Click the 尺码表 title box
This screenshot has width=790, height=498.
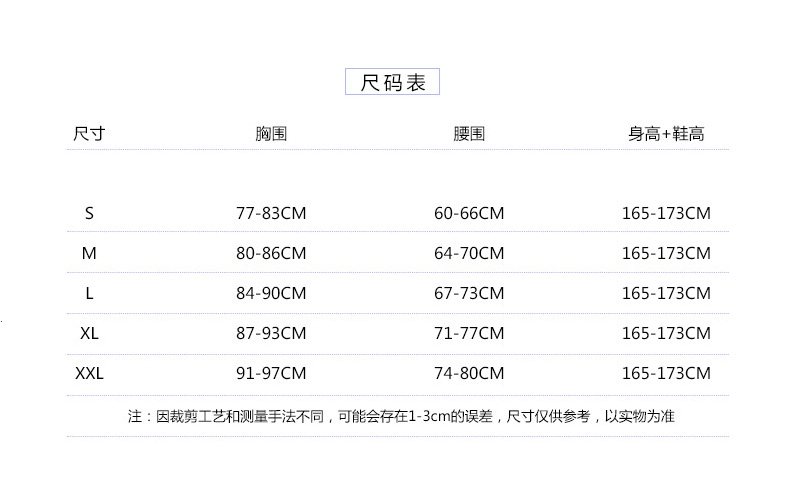coord(393,83)
